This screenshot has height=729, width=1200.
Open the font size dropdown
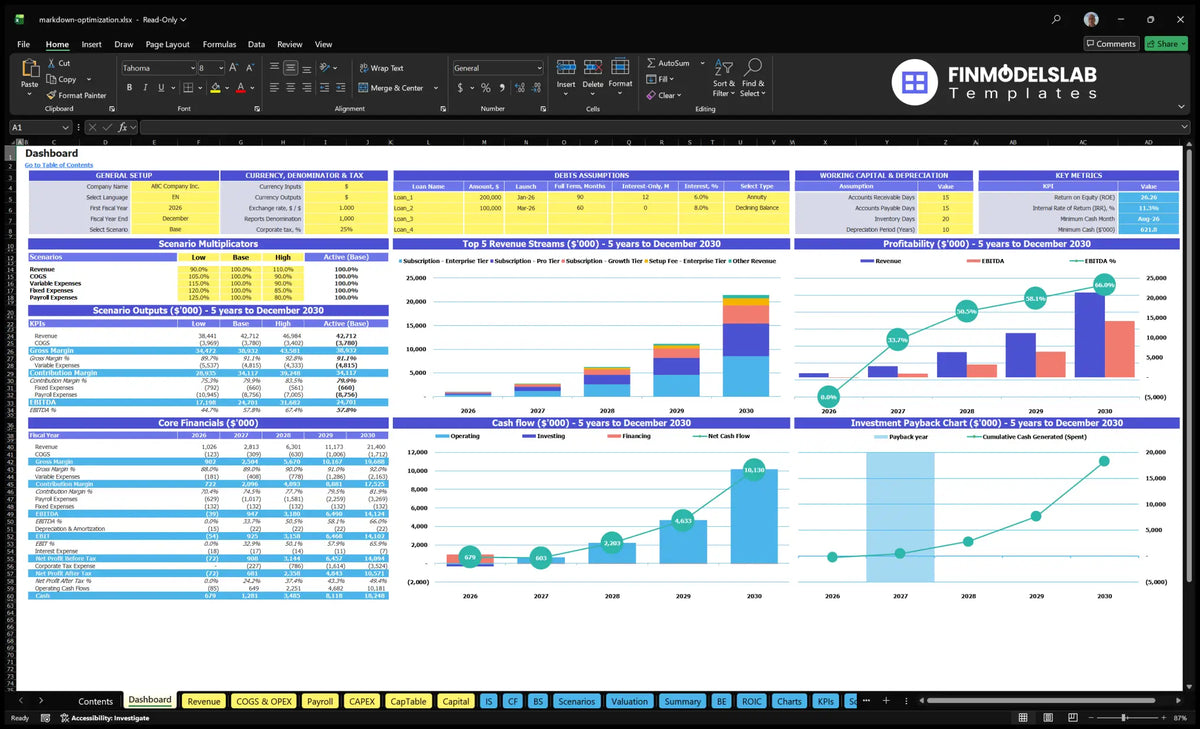point(221,68)
